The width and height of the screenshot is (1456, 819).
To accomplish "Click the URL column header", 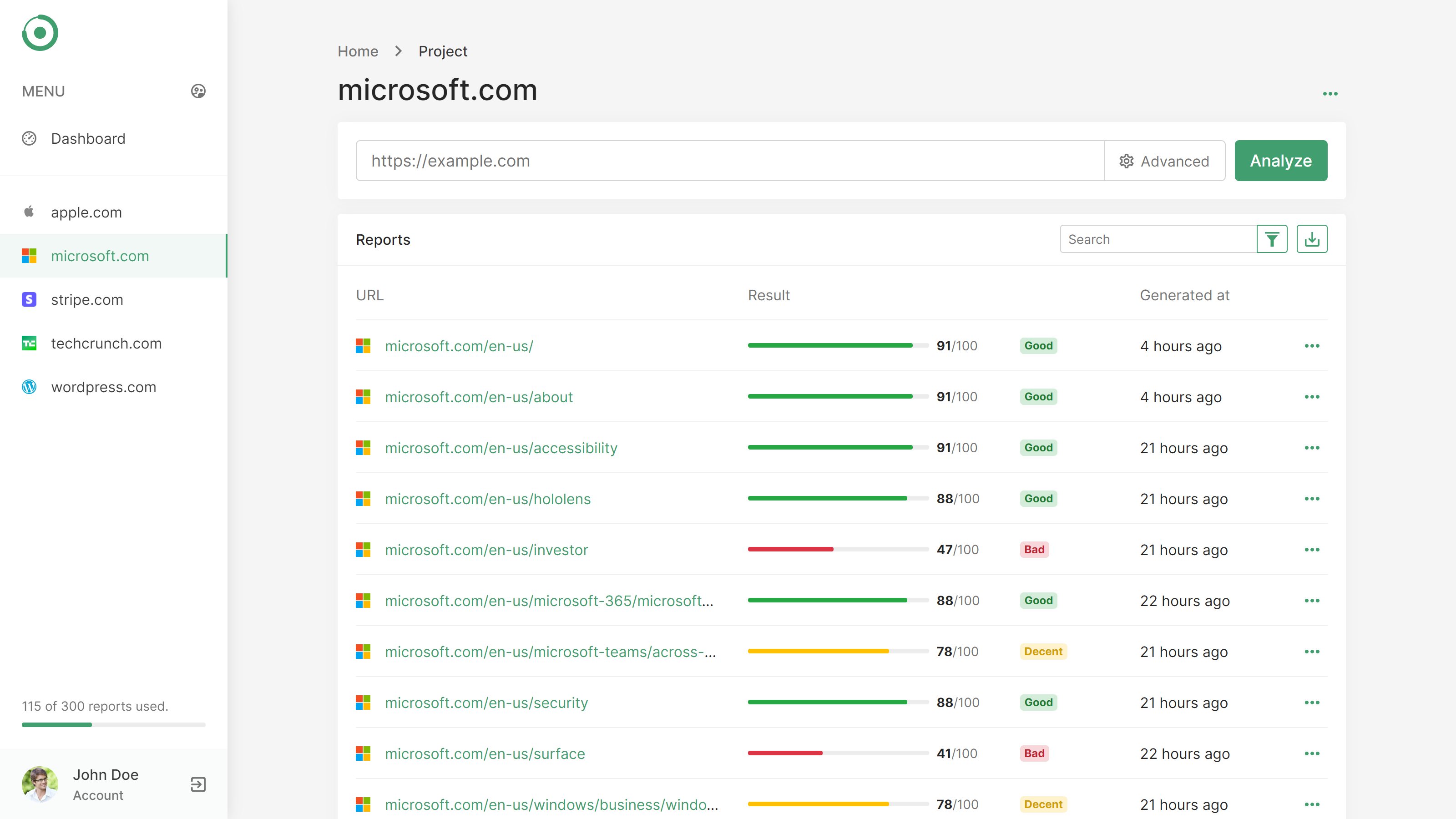I will pos(369,295).
